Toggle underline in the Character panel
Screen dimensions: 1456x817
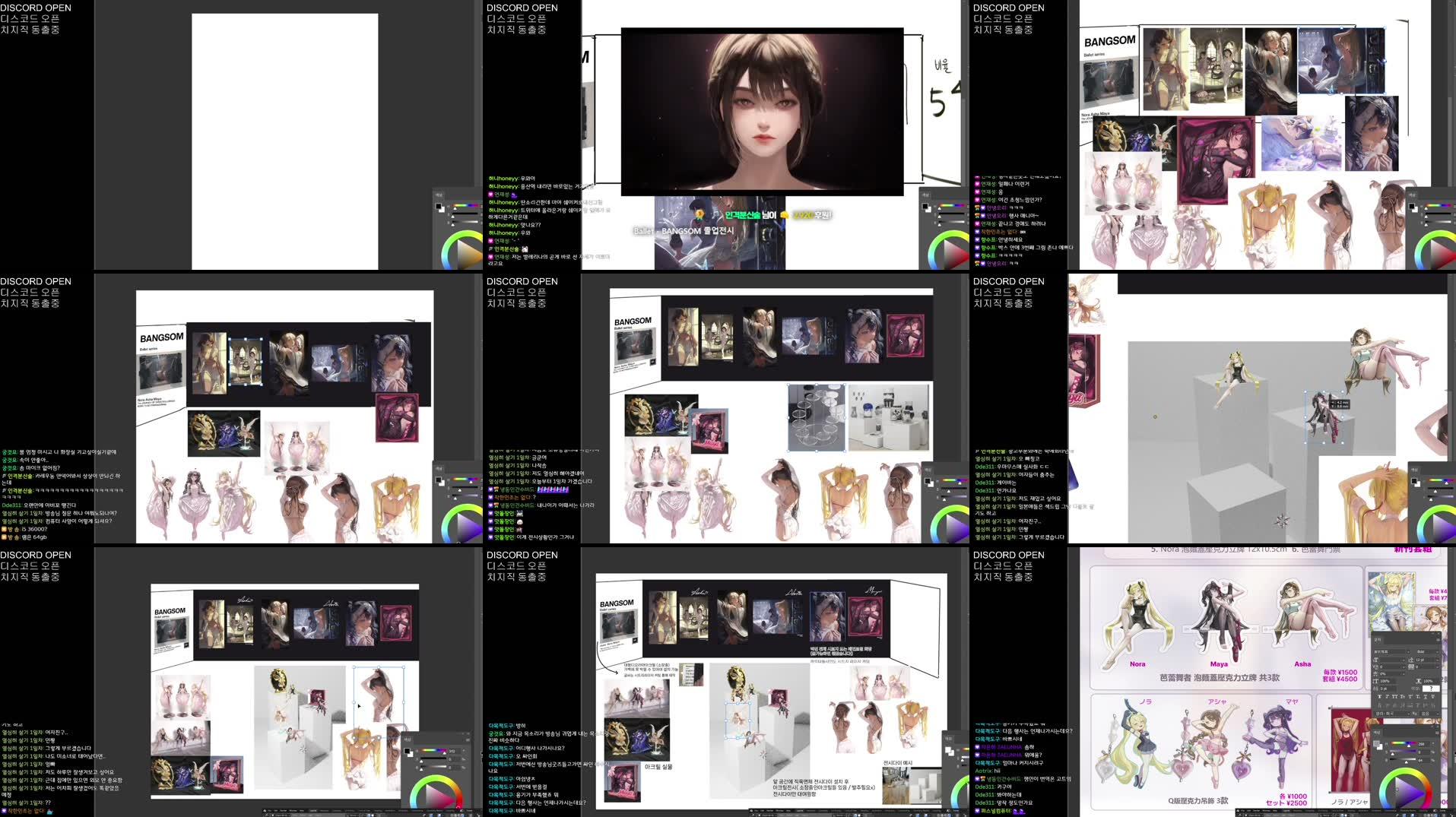pos(1425,697)
